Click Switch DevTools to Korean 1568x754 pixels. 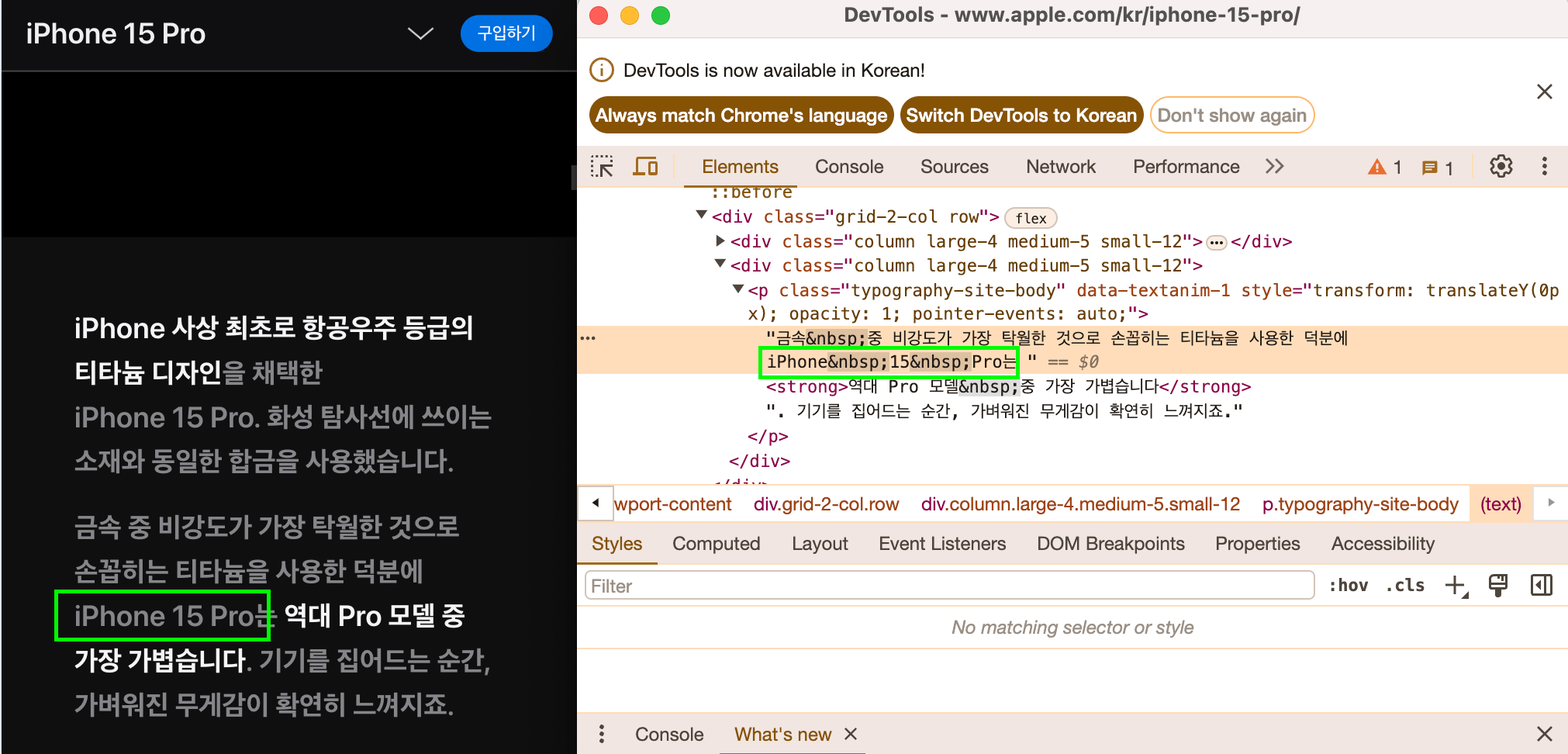tap(1021, 115)
